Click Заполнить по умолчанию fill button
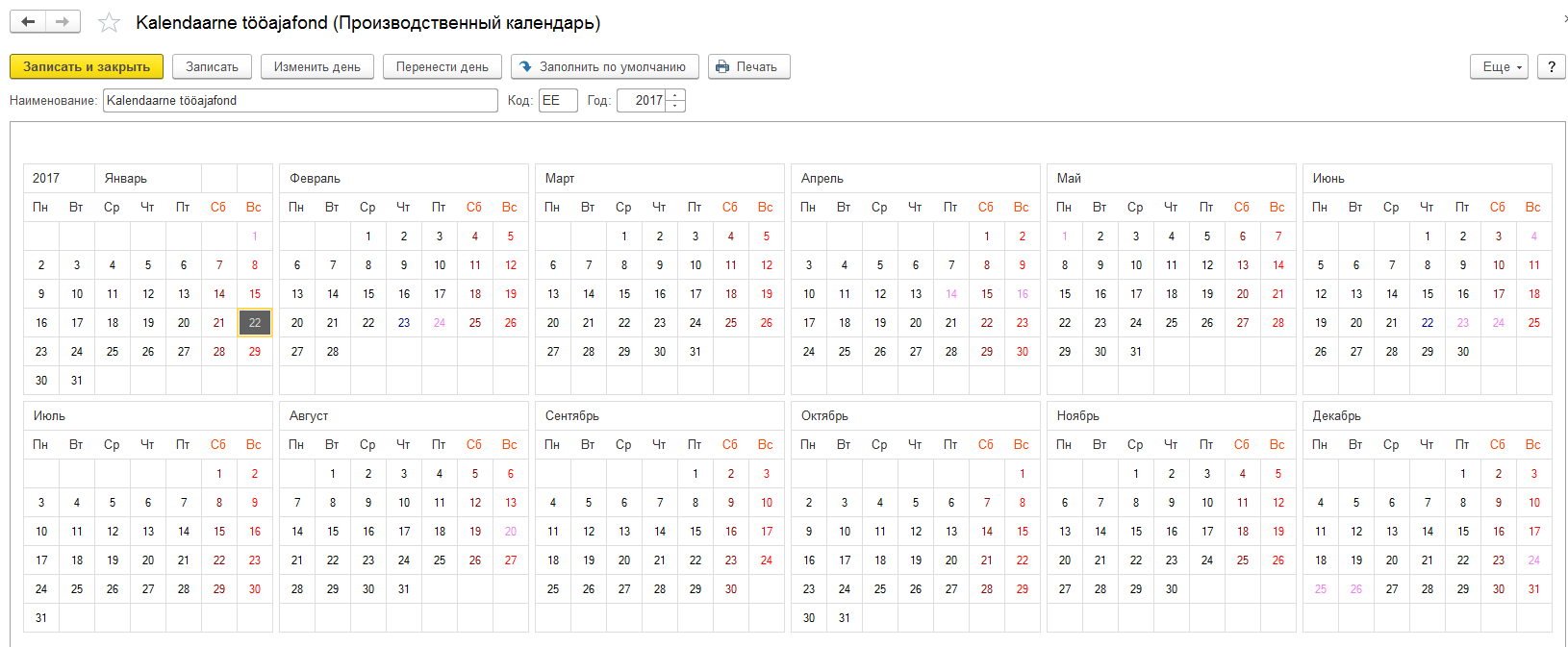 [604, 67]
